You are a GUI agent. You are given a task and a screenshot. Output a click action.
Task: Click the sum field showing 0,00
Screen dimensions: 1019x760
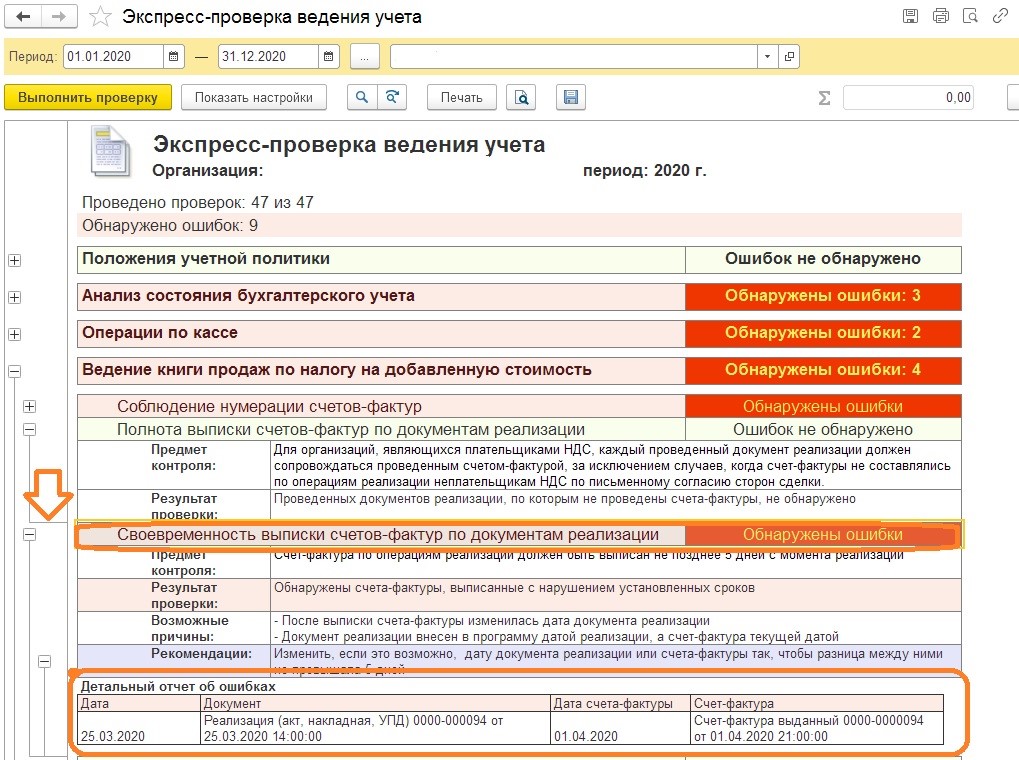[909, 98]
